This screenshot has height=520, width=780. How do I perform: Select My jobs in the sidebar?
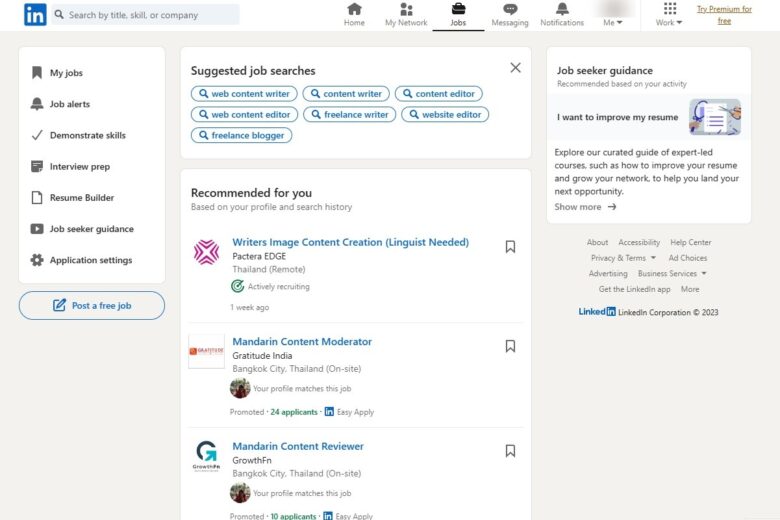pyautogui.click(x=66, y=73)
